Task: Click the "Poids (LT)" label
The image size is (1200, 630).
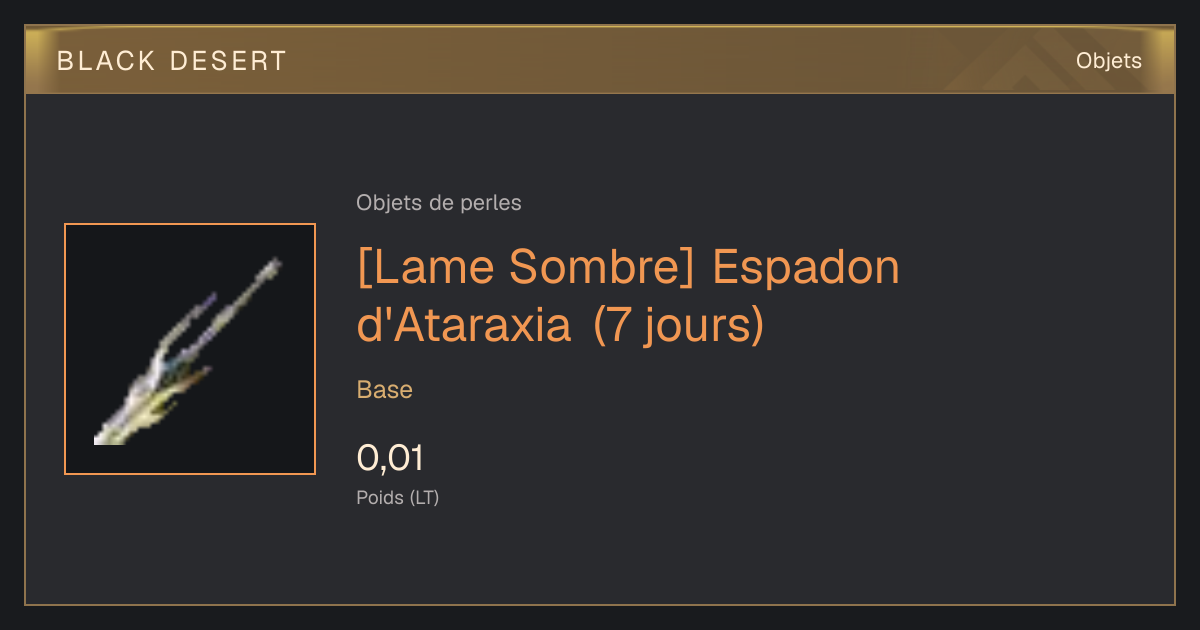Action: pyautogui.click(x=398, y=497)
